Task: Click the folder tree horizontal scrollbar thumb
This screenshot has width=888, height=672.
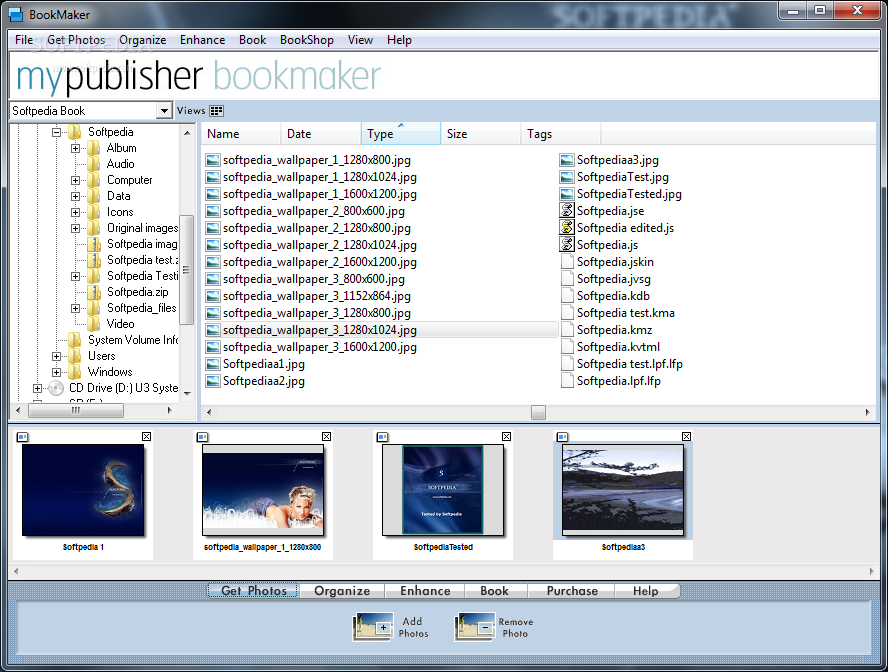Action: [76, 410]
